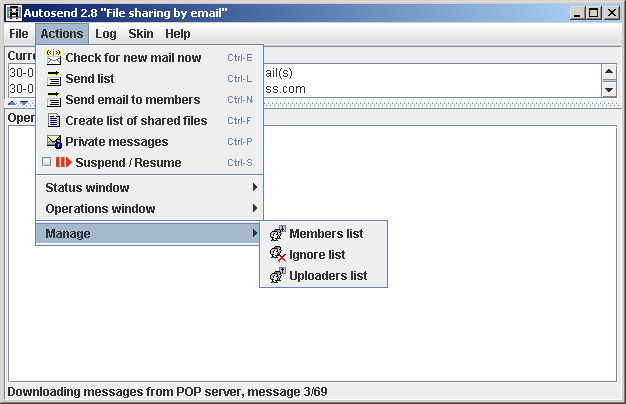
Task: Click the status log scrollbar up arrow
Action: pos(609,71)
